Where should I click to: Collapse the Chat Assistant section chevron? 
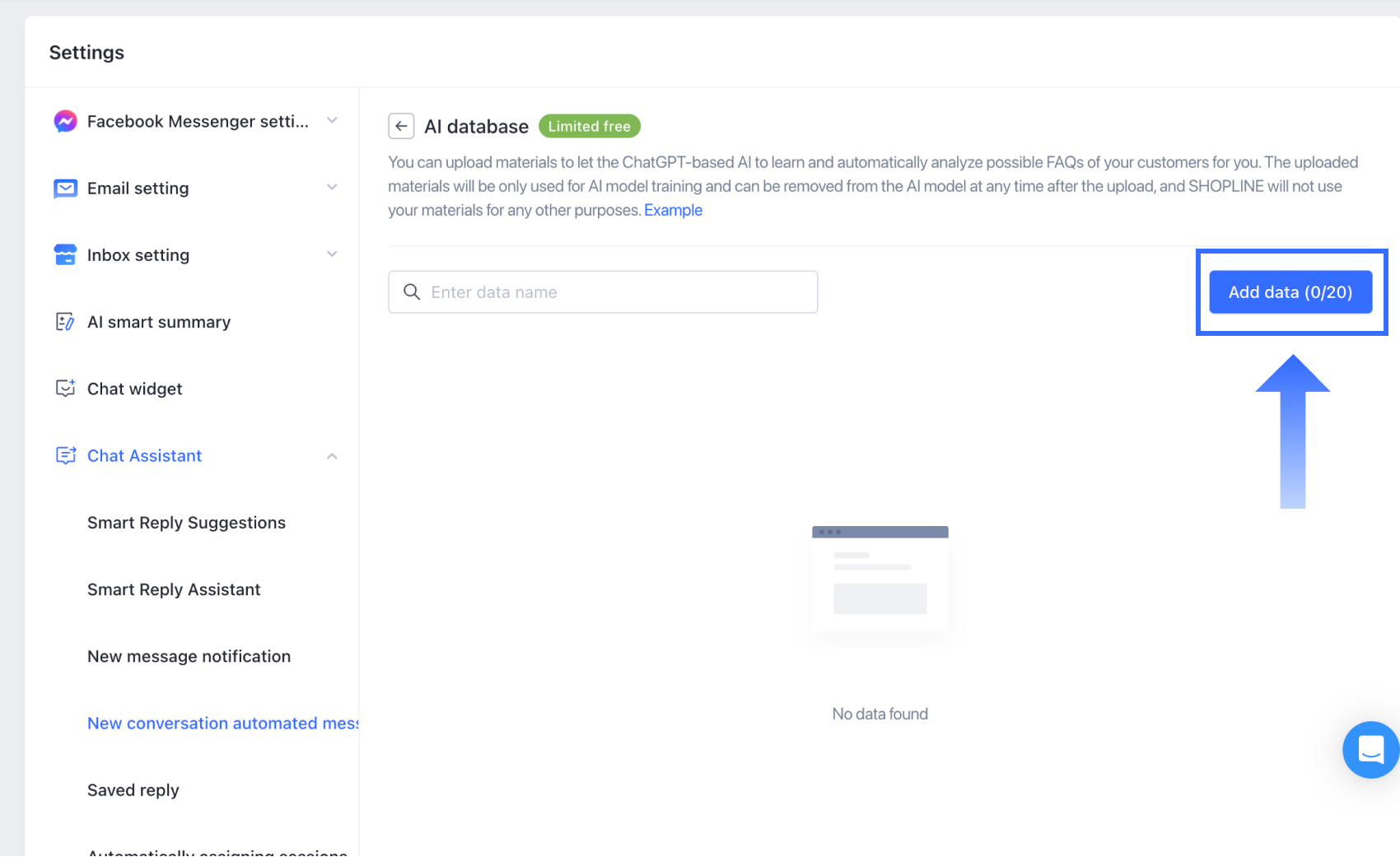tap(332, 456)
